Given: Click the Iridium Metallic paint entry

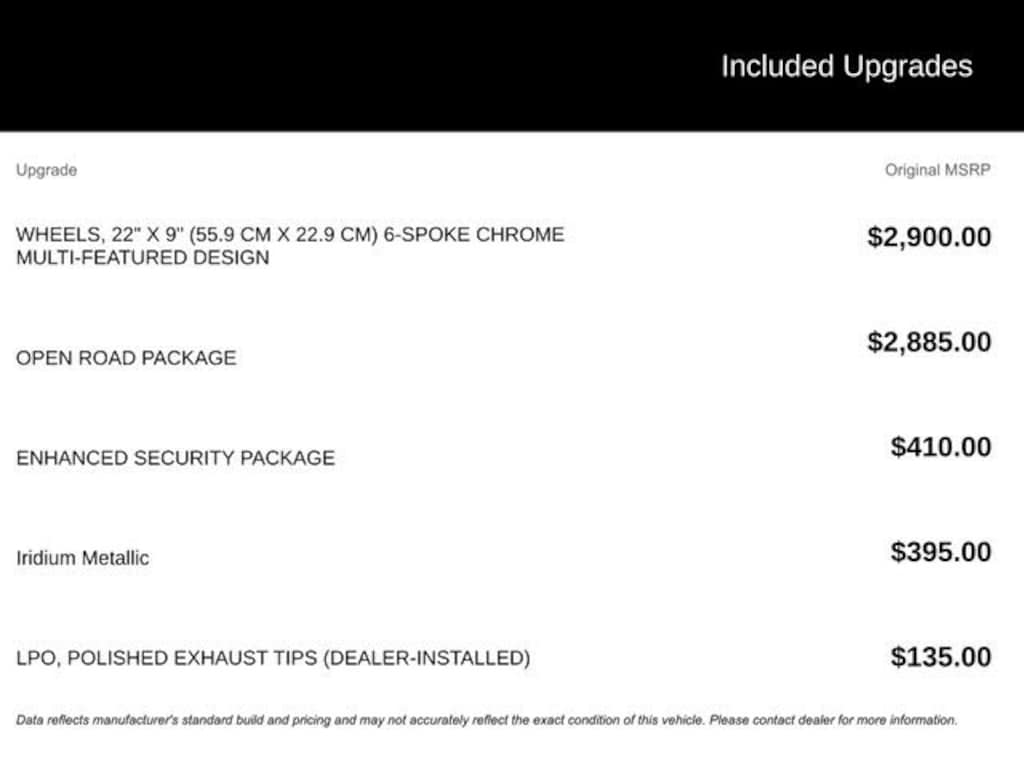Looking at the screenshot, I should (x=83, y=558).
